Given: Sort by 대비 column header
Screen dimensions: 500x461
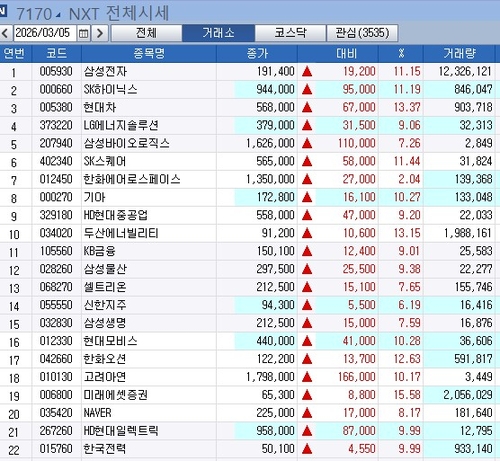Looking at the screenshot, I should click(x=347, y=54).
